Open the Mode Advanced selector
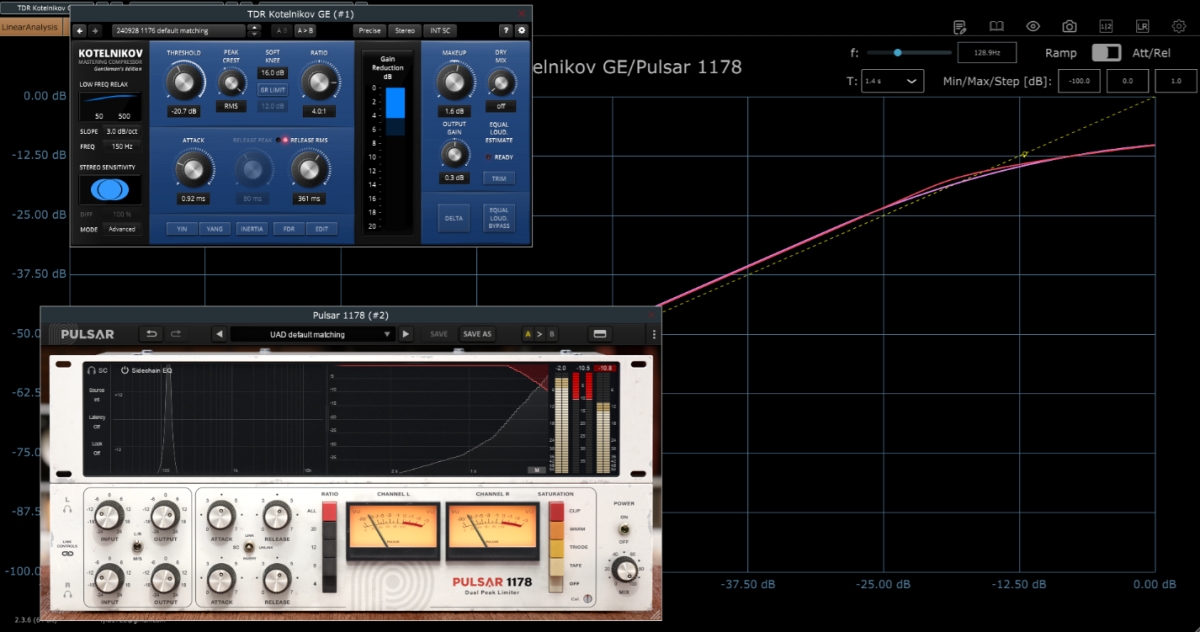This screenshot has width=1200, height=632. pos(121,229)
